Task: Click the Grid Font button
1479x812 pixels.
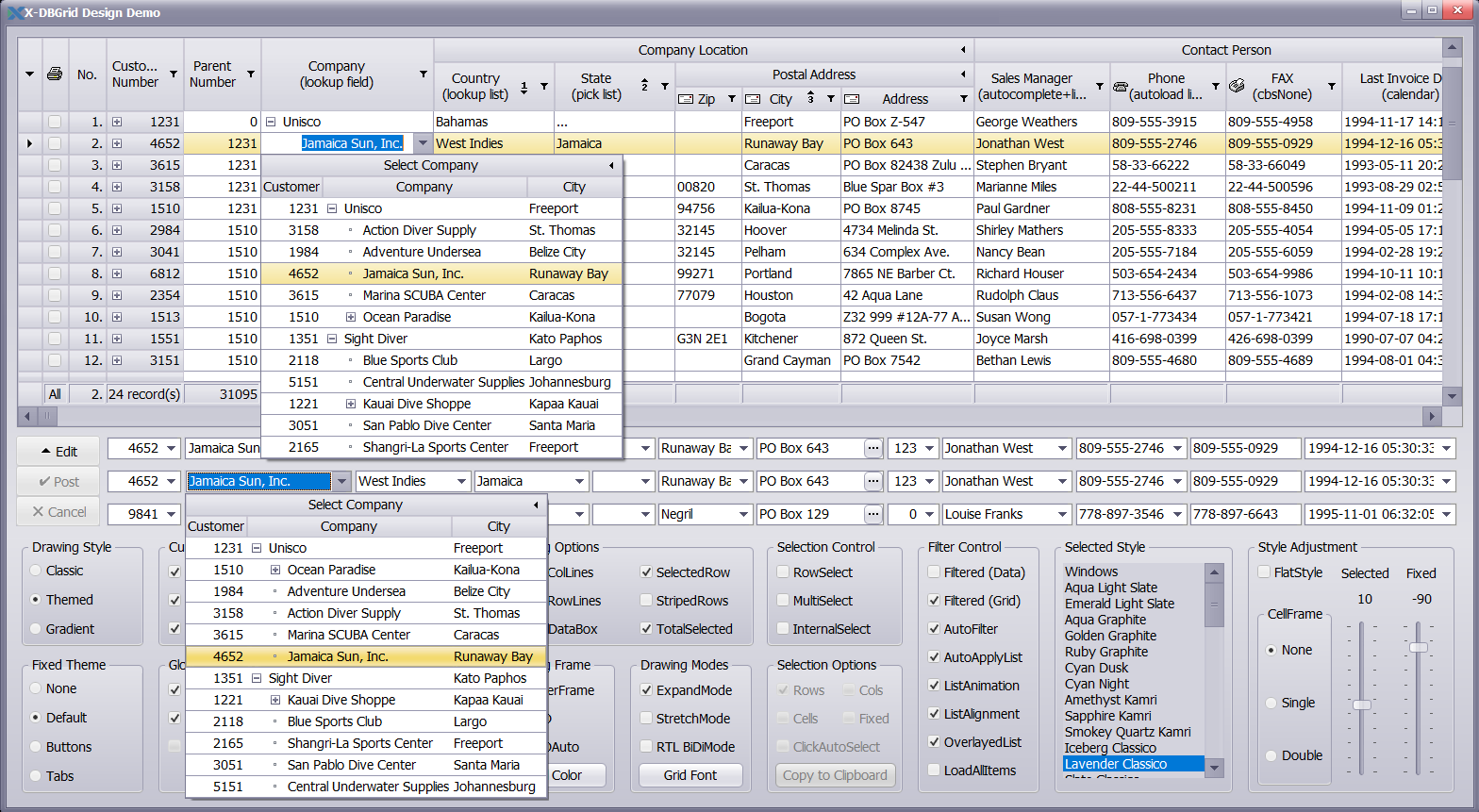Action: 690,775
